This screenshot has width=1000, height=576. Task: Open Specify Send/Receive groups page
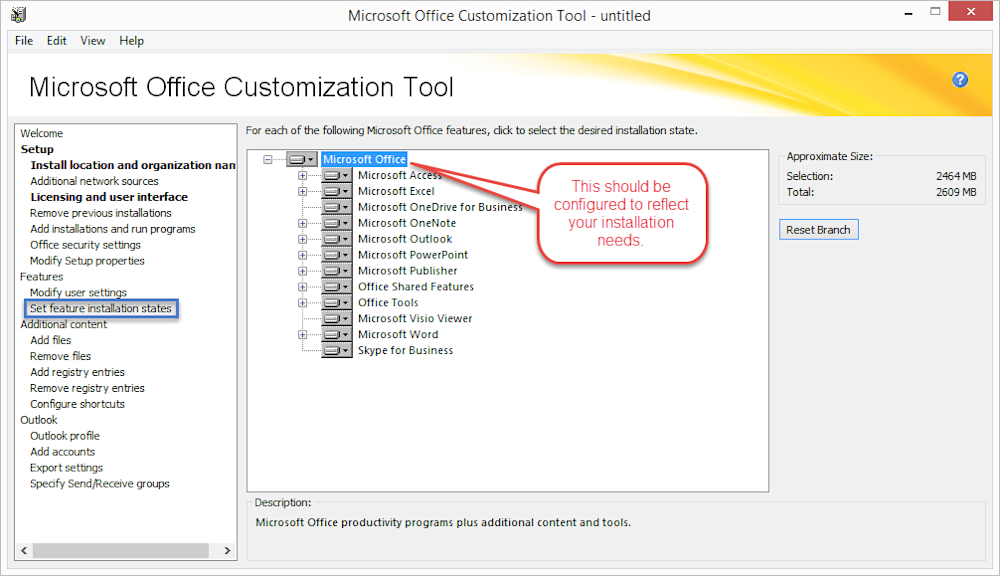[99, 484]
